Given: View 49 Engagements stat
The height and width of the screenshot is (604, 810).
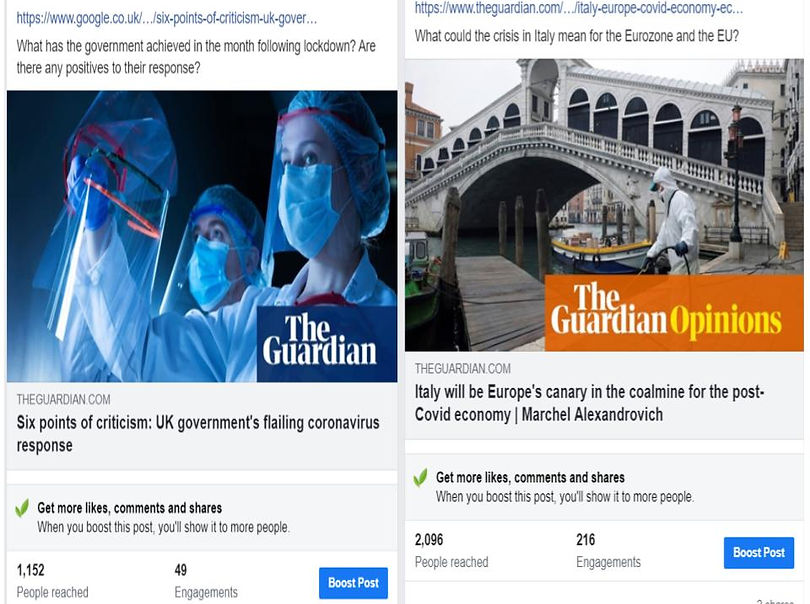Looking at the screenshot, I should [x=206, y=581].
